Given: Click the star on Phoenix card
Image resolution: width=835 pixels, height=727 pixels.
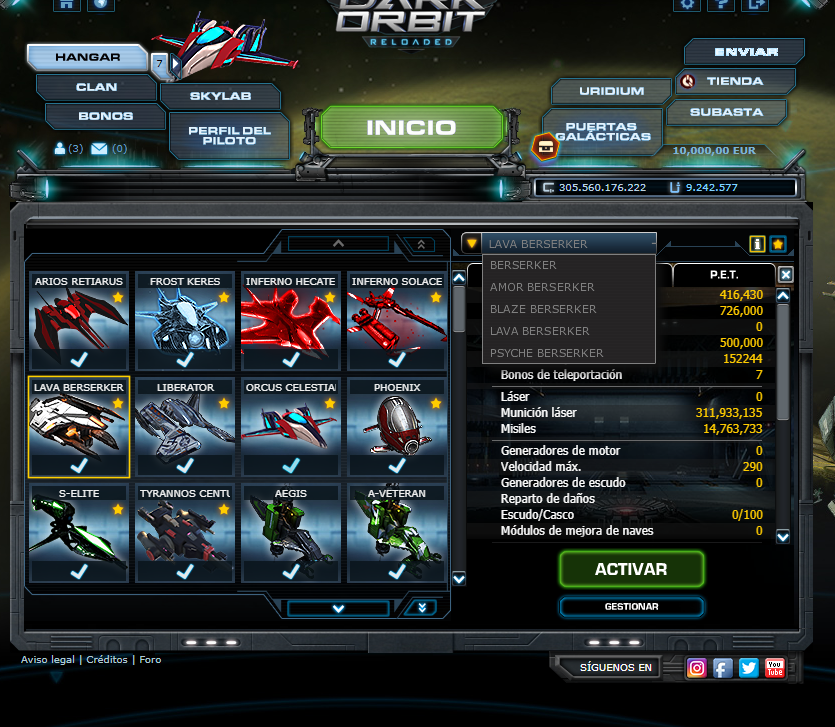Looking at the screenshot, I should pos(436,403).
